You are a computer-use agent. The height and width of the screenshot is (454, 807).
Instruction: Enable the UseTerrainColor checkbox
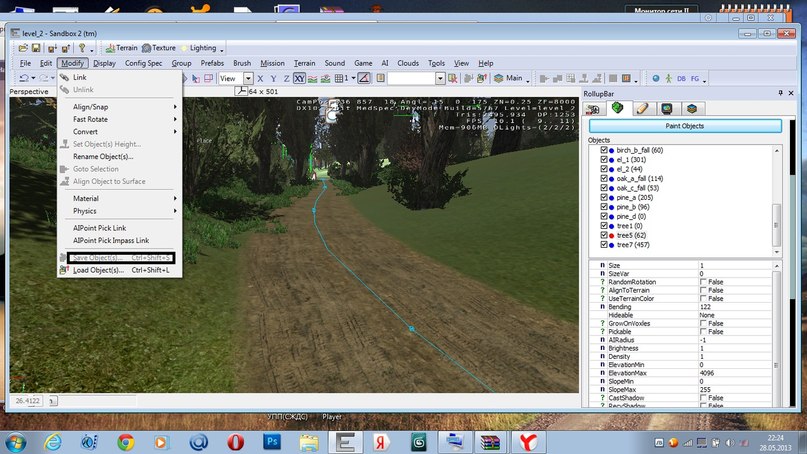pos(703,299)
